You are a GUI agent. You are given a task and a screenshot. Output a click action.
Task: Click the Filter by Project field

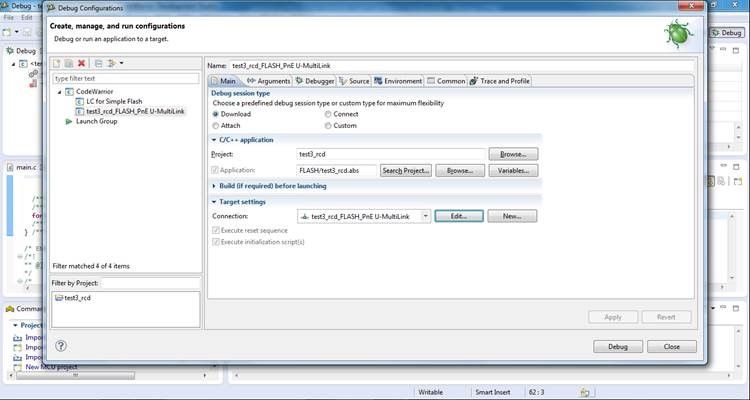tap(150, 283)
